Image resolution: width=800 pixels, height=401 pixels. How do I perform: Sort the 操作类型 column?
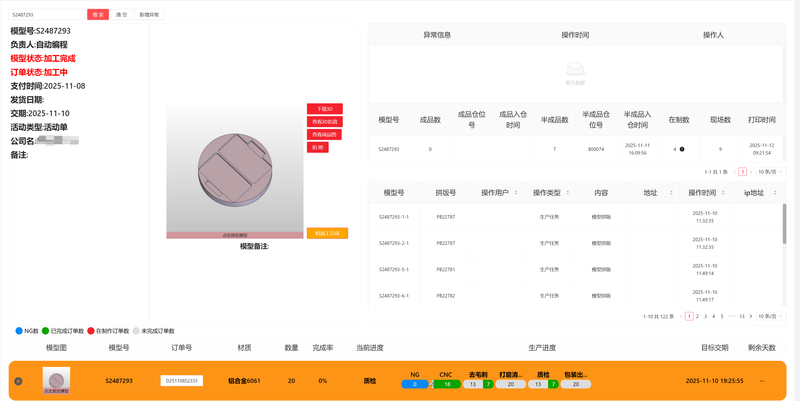coord(568,193)
